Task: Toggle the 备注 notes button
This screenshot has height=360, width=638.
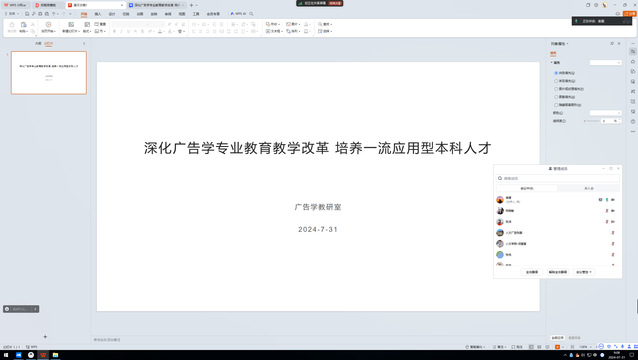Action: (499, 347)
